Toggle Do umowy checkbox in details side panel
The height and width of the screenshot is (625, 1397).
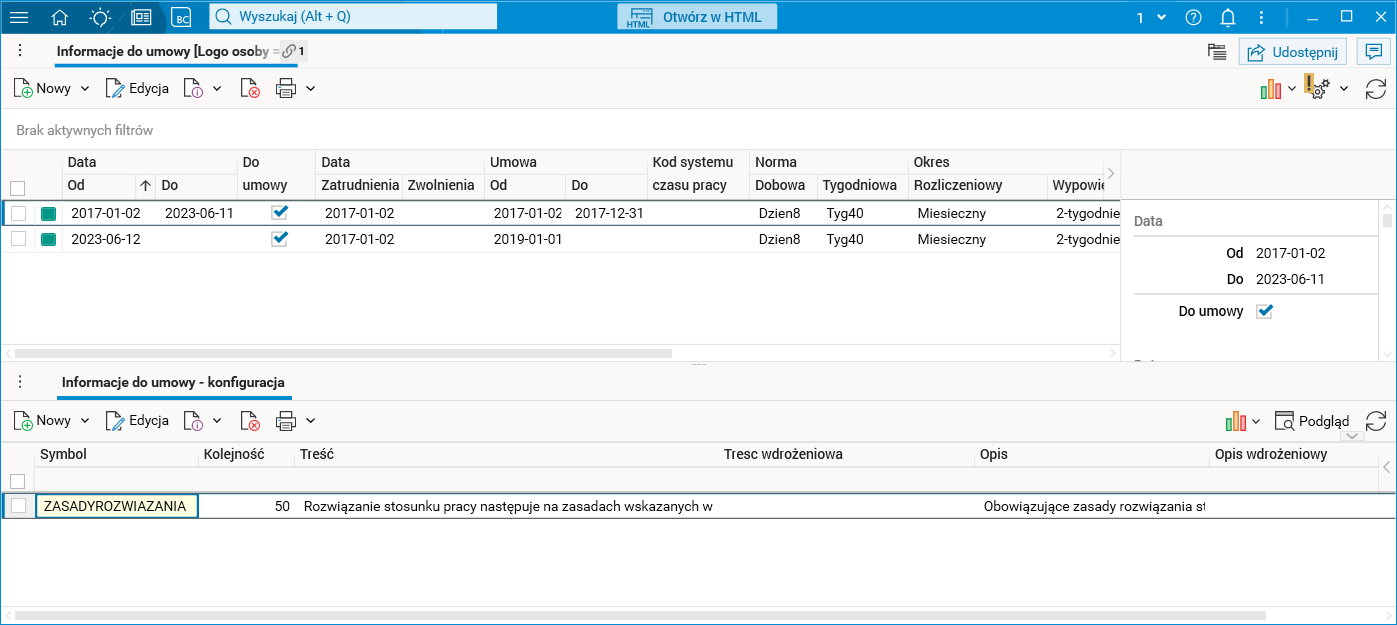(1264, 311)
